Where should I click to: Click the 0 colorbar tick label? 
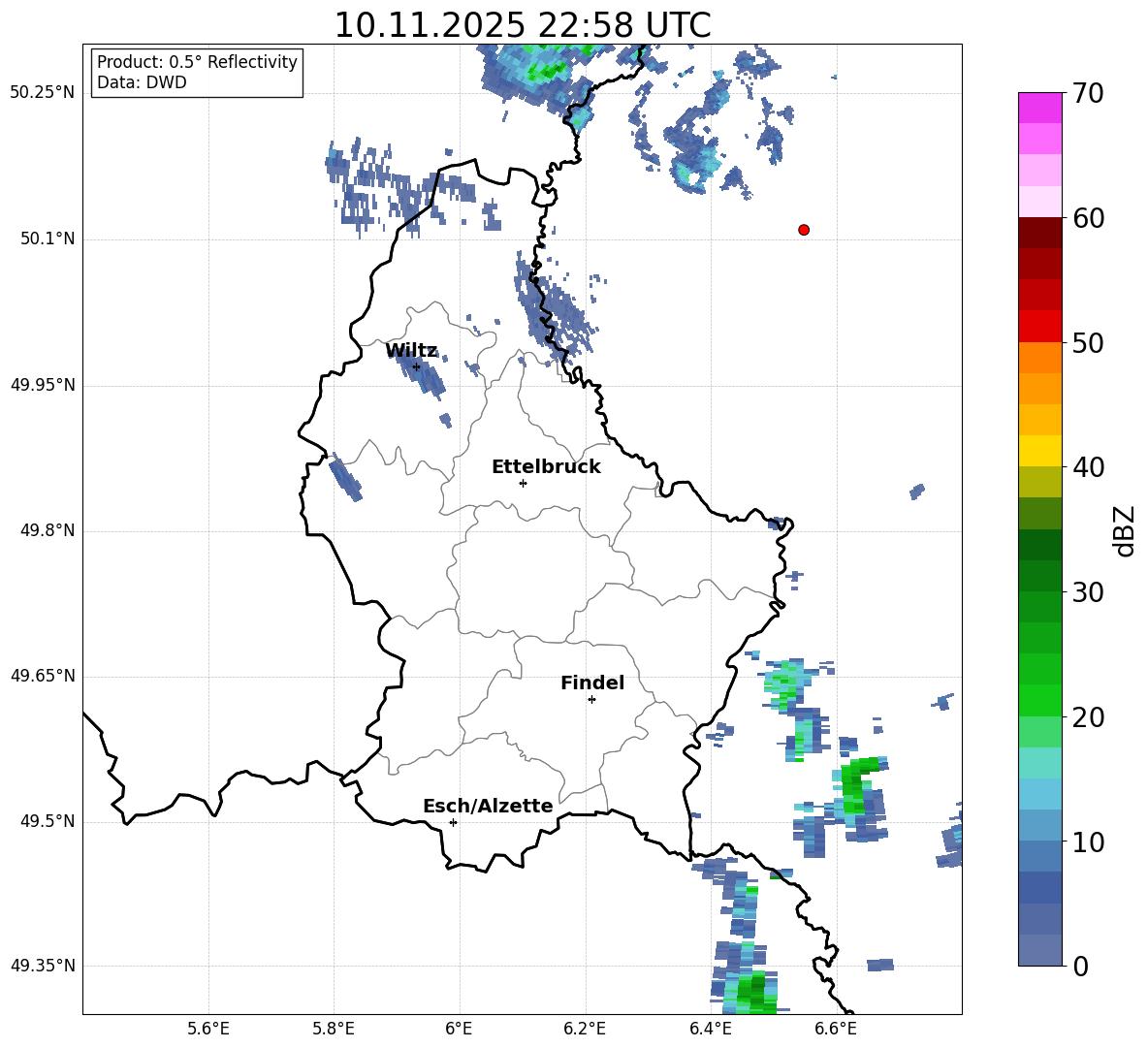point(1080,967)
